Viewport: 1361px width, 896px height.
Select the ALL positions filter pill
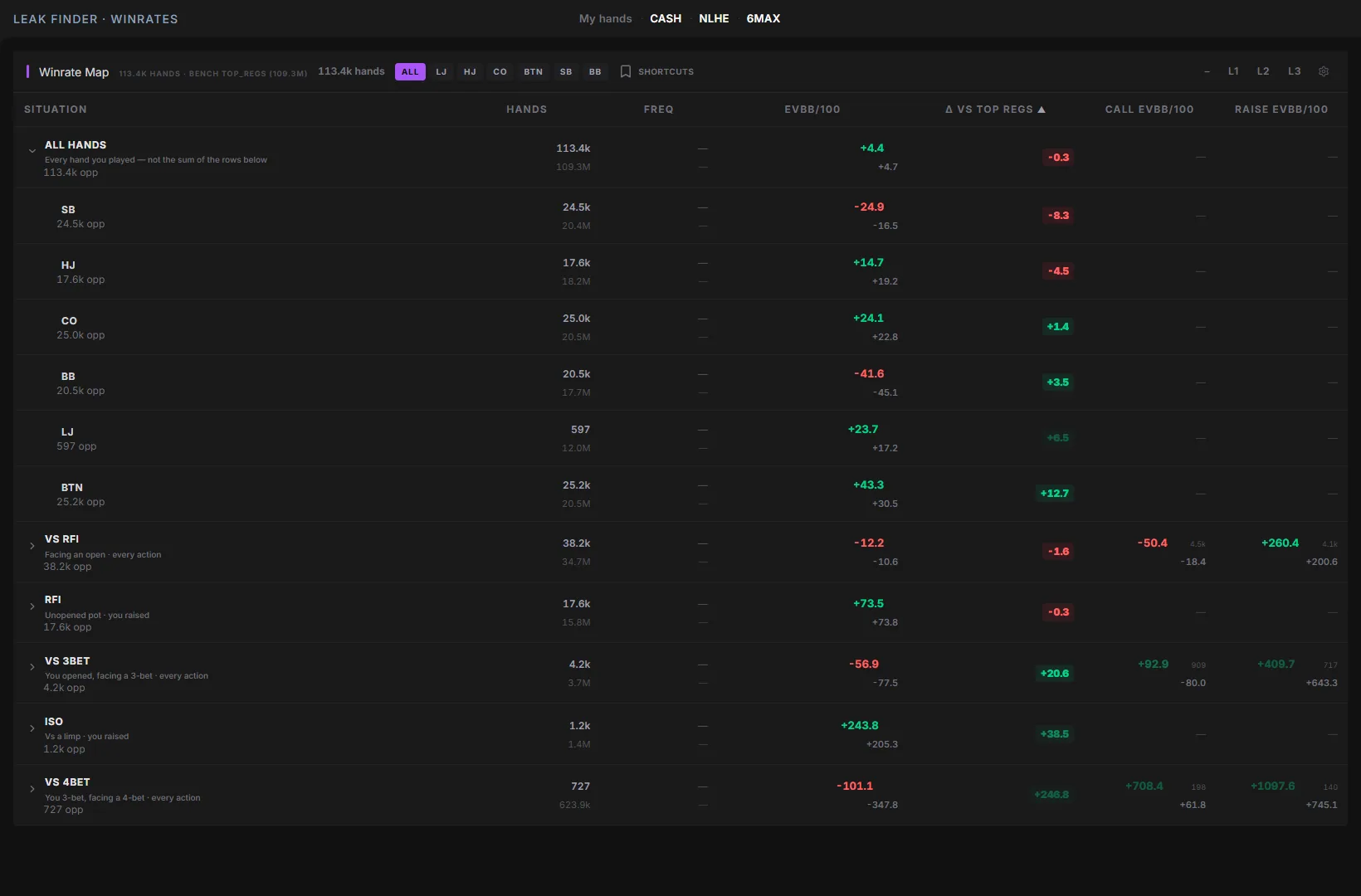(410, 72)
